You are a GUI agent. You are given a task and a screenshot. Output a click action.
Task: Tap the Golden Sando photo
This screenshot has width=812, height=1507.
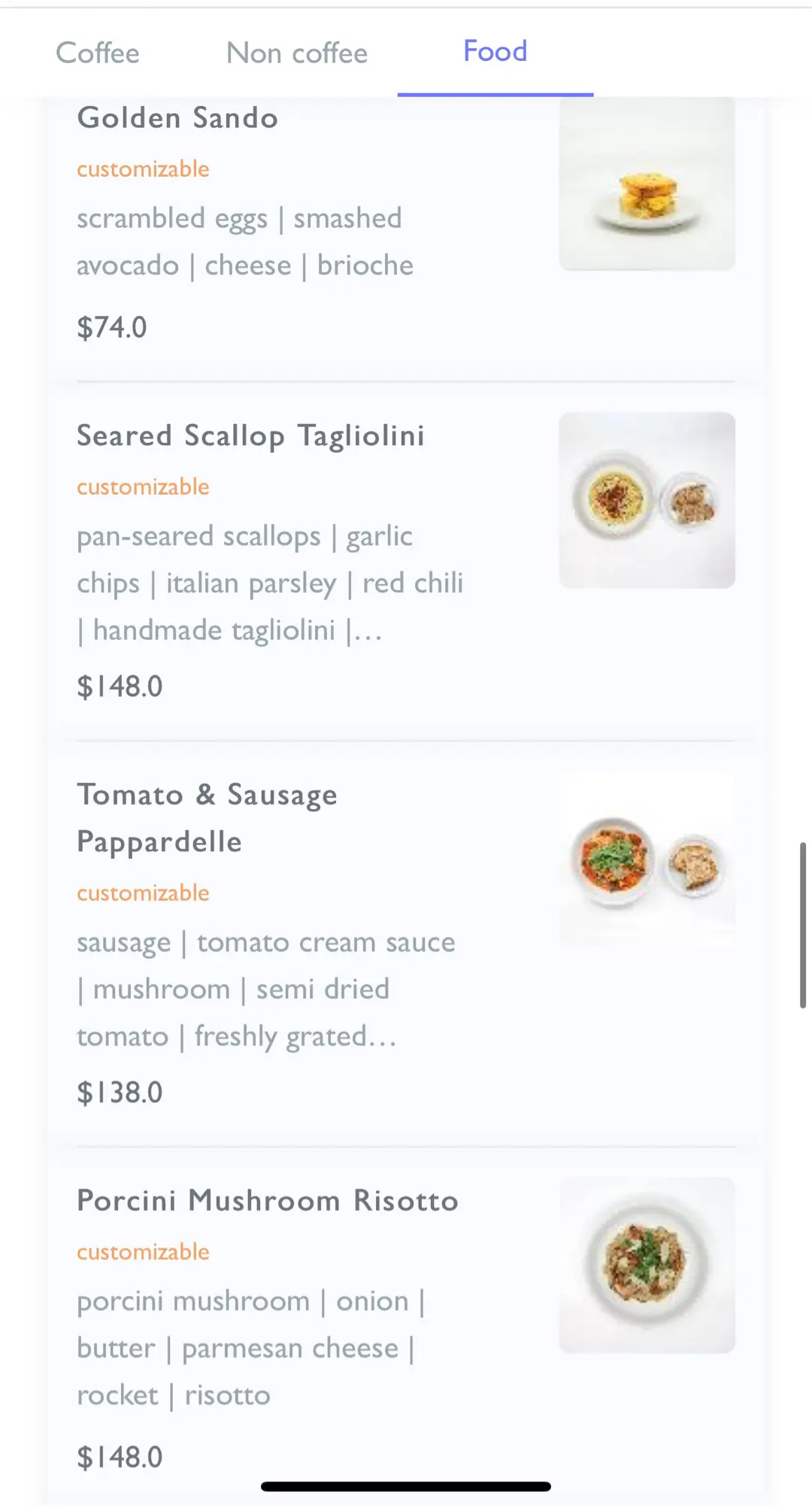pyautogui.click(x=647, y=185)
